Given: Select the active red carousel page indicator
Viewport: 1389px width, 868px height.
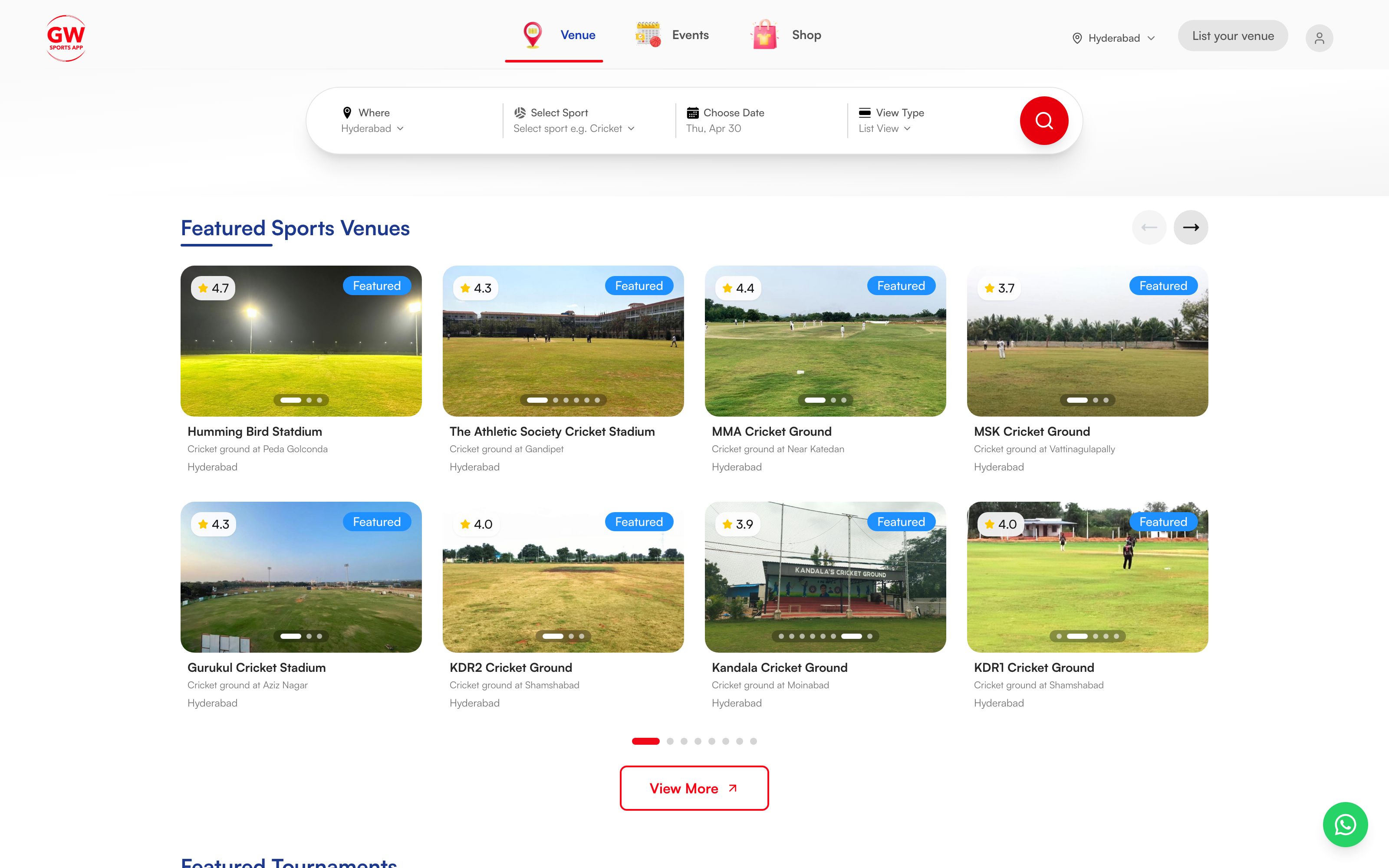Looking at the screenshot, I should [645, 741].
